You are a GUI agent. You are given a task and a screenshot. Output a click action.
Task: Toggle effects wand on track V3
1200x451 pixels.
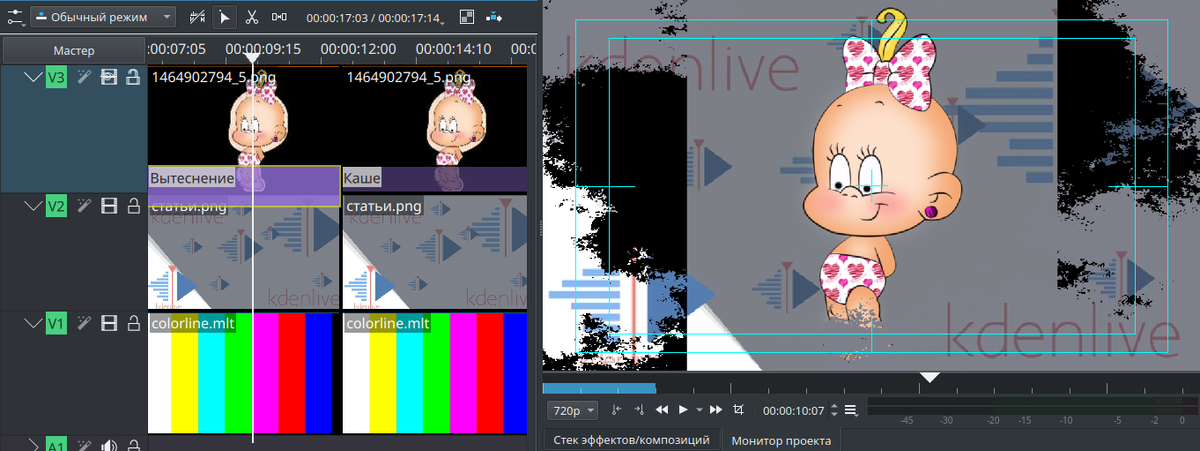point(85,77)
